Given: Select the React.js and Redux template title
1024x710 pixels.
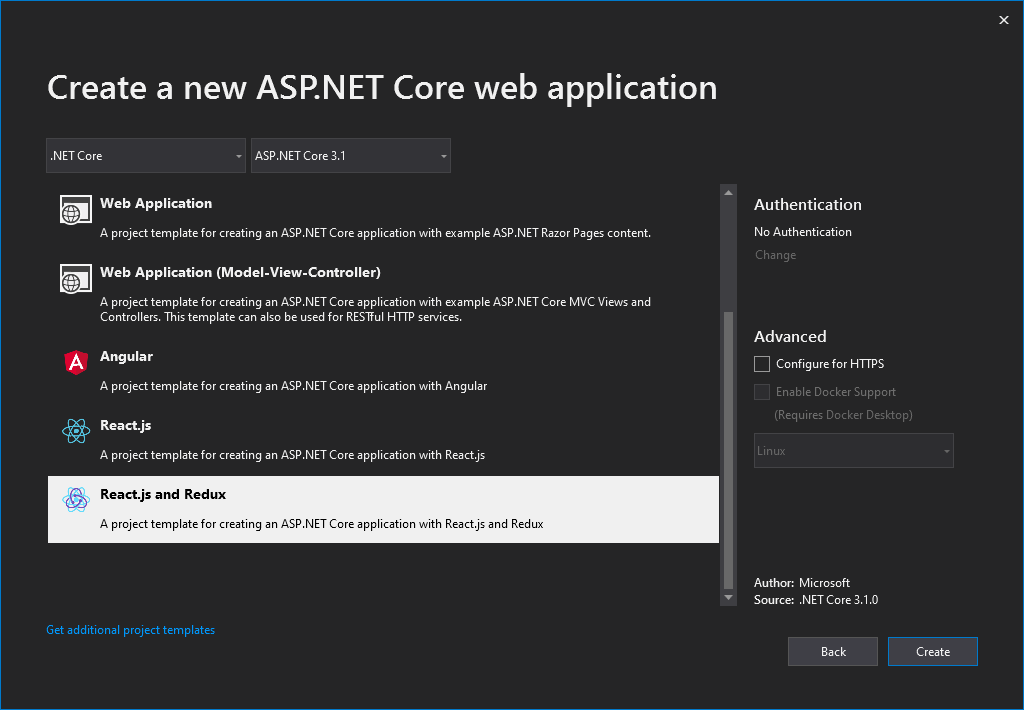Looking at the screenshot, I should [x=163, y=494].
